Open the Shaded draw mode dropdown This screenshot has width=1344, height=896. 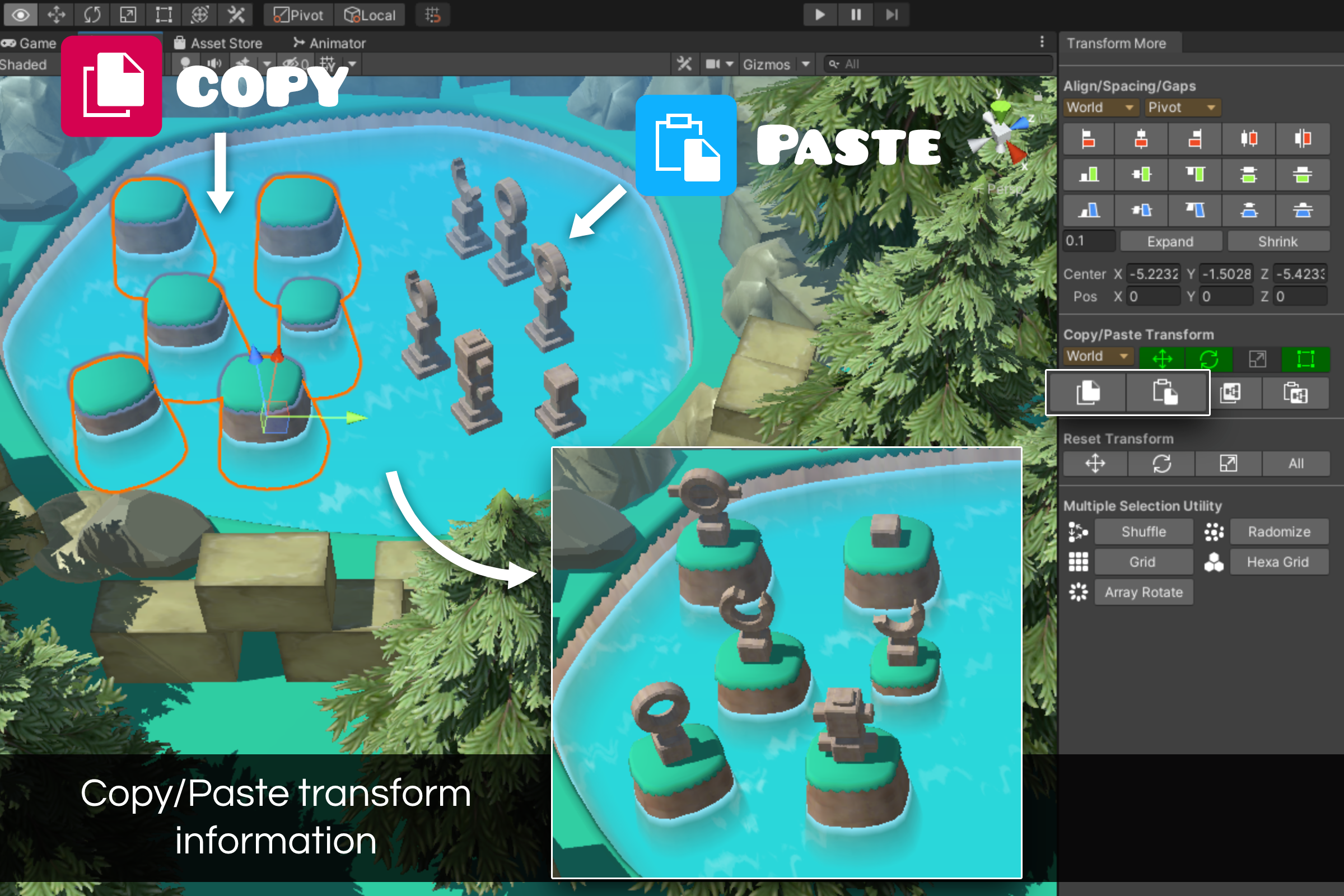coord(24,64)
